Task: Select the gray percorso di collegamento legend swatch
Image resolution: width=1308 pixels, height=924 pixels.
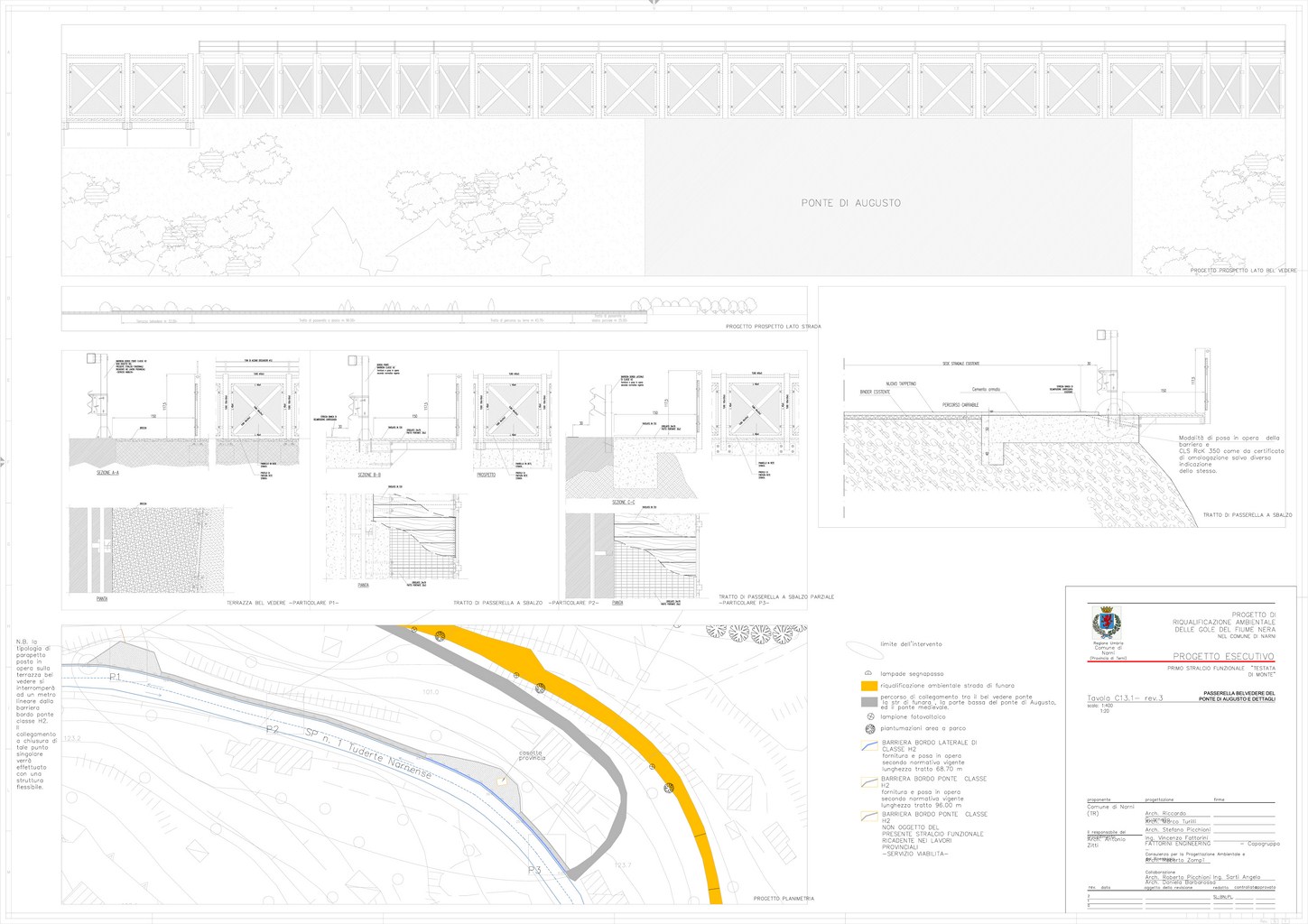Action: click(869, 701)
